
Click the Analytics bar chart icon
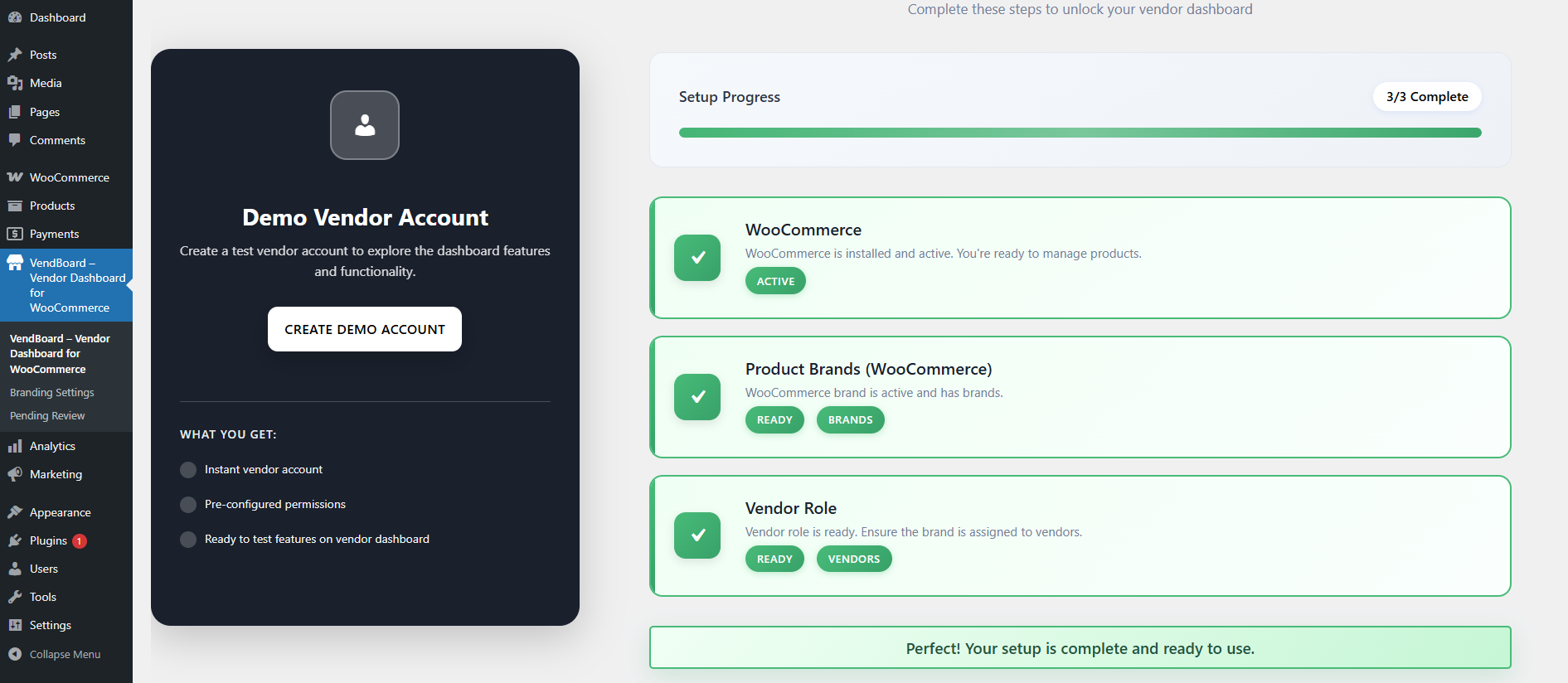15,446
